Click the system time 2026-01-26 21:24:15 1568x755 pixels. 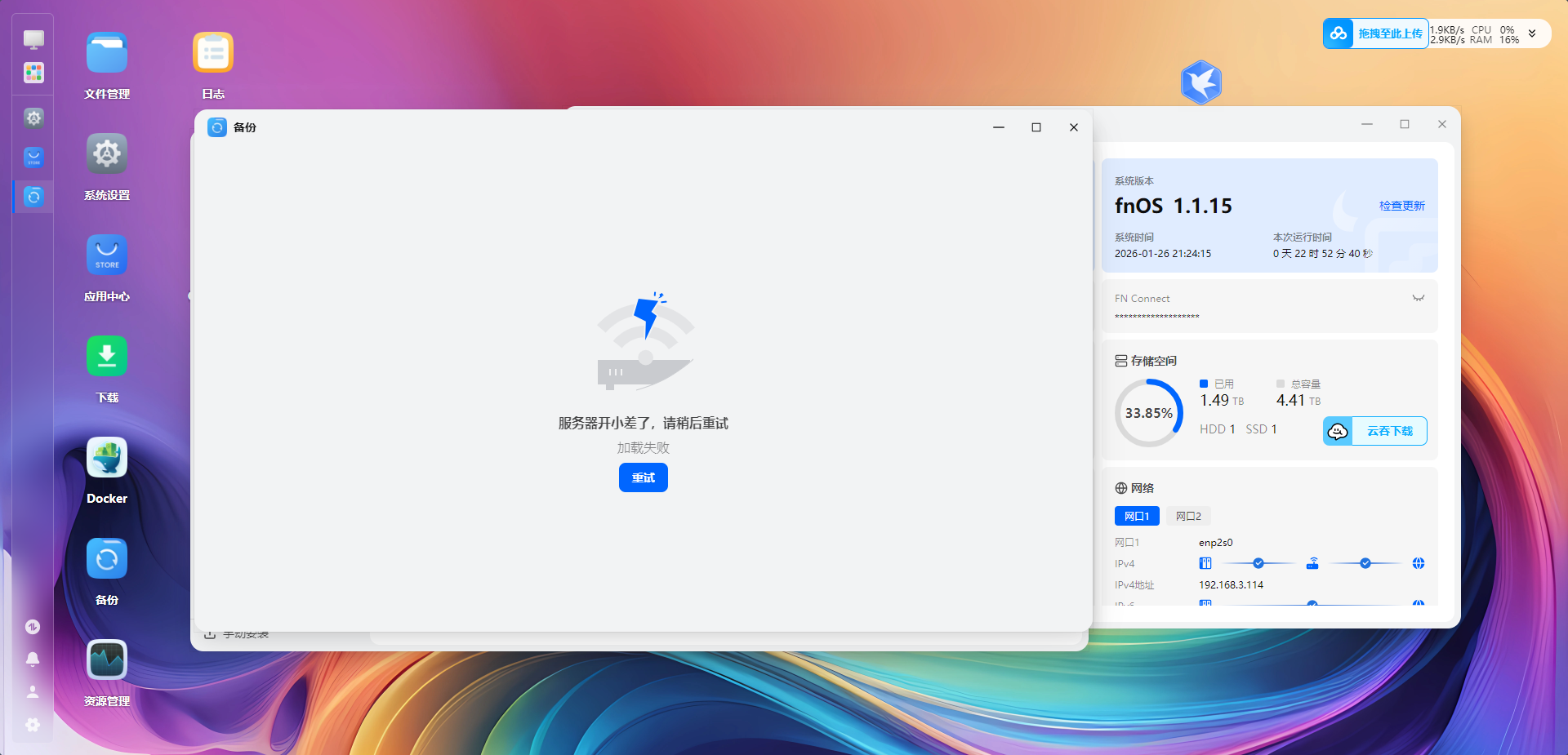1163,254
